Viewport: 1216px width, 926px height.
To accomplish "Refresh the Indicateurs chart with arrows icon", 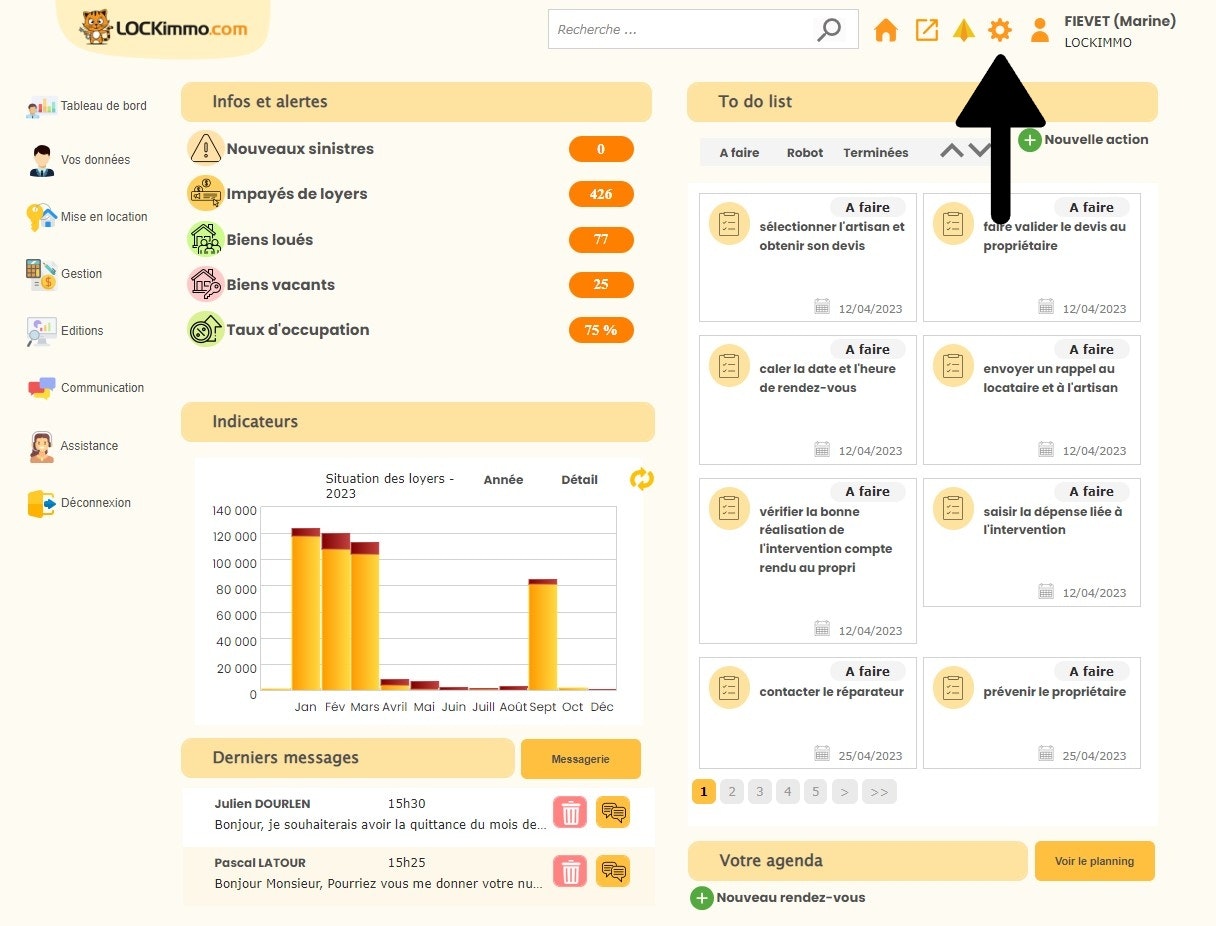I will coord(641,479).
